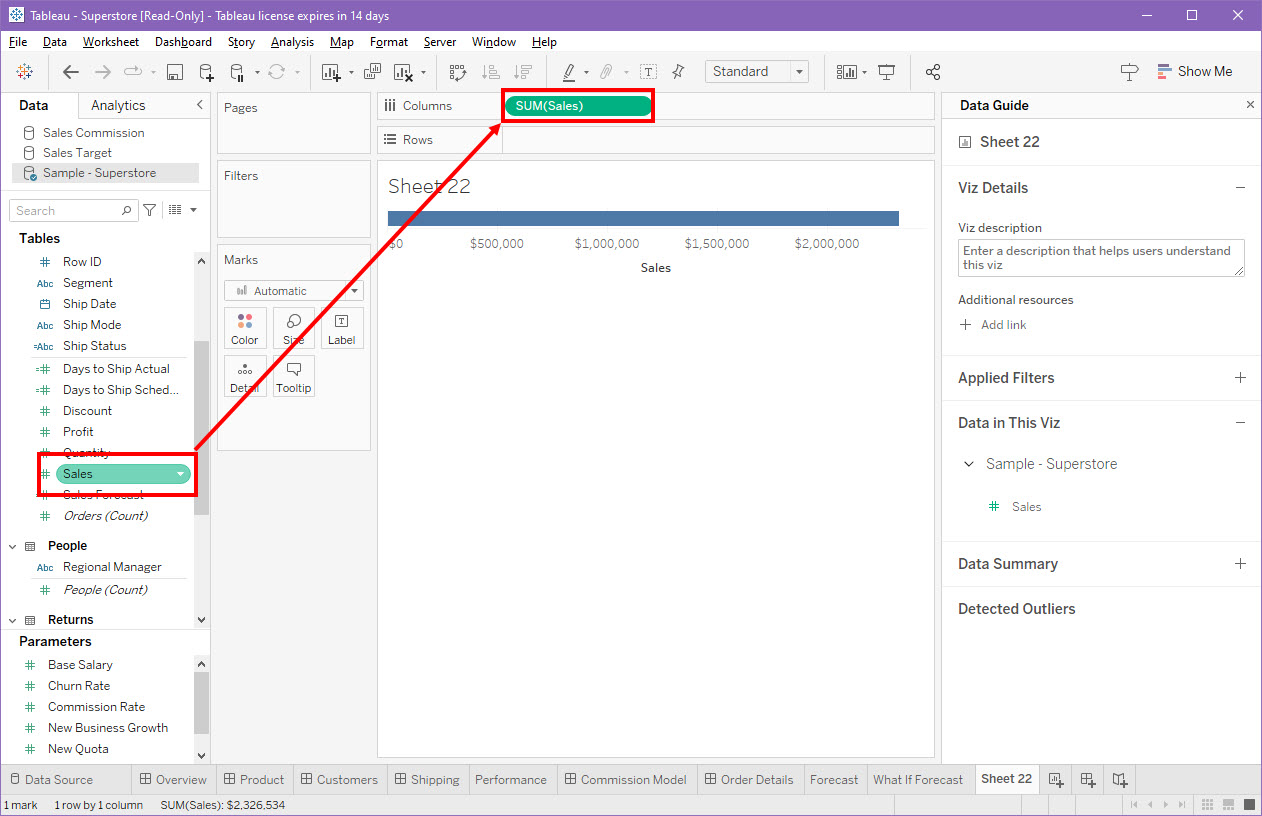Select the Profit field

78,432
